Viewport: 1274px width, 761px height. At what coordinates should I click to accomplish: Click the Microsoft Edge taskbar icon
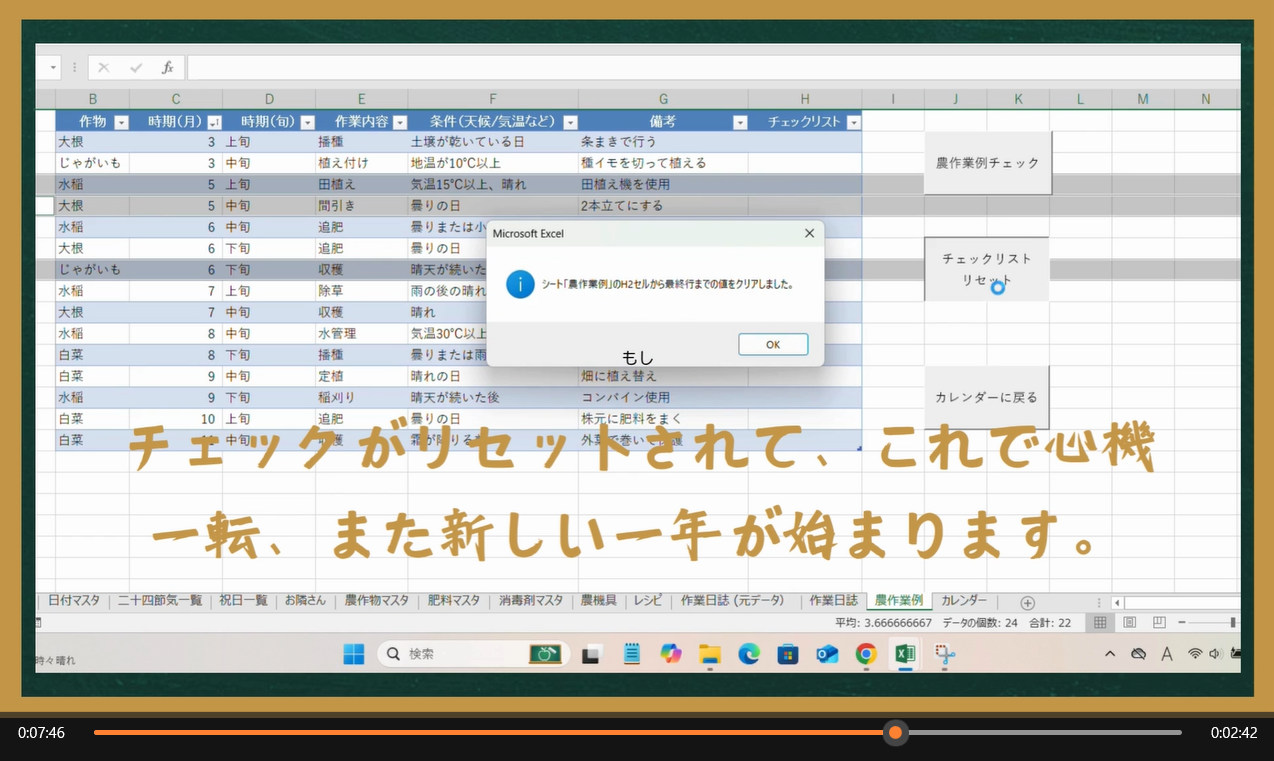click(x=749, y=654)
